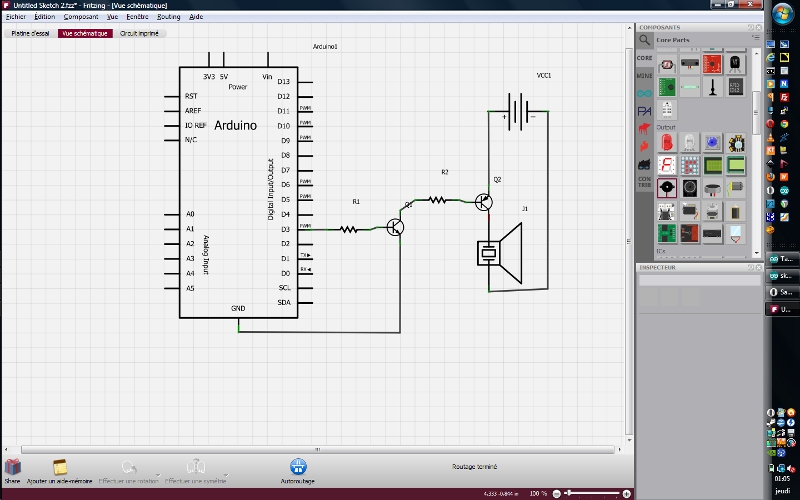Open the Windows Start orb
Image resolution: width=800 pixels, height=500 pixels.
782,14
